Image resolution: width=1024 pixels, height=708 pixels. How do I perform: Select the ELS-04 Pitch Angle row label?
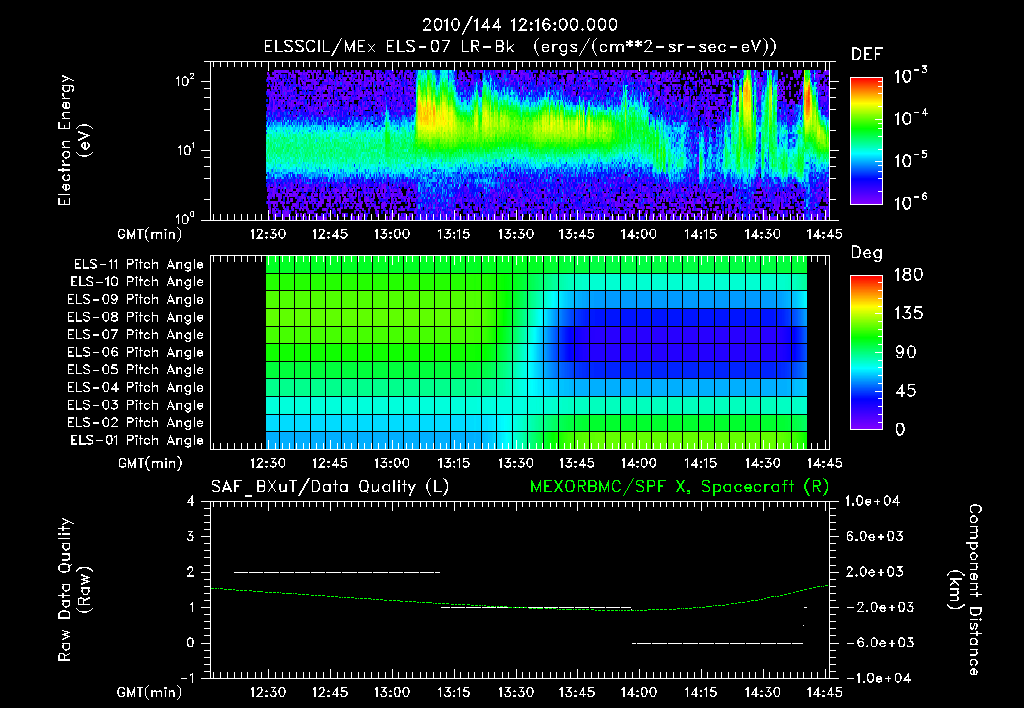pos(135,387)
